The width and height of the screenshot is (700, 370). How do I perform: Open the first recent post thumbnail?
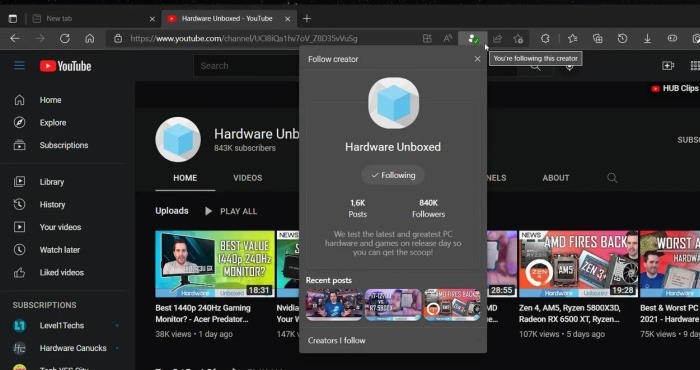point(334,305)
